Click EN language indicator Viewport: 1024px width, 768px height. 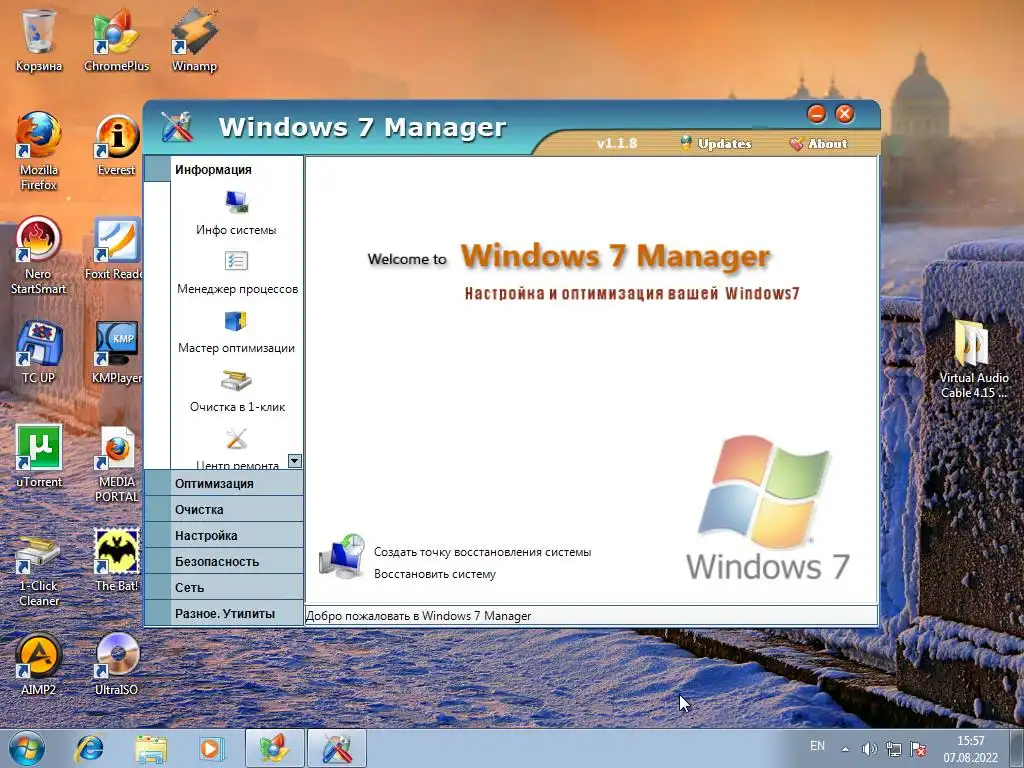click(817, 746)
